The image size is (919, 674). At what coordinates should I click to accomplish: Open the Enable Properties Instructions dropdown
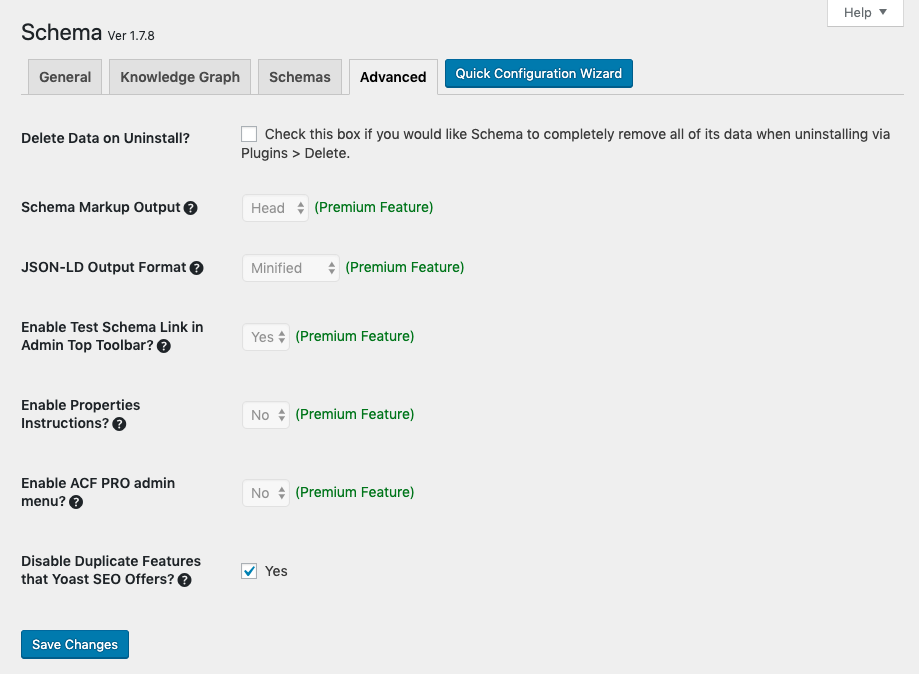coord(266,415)
